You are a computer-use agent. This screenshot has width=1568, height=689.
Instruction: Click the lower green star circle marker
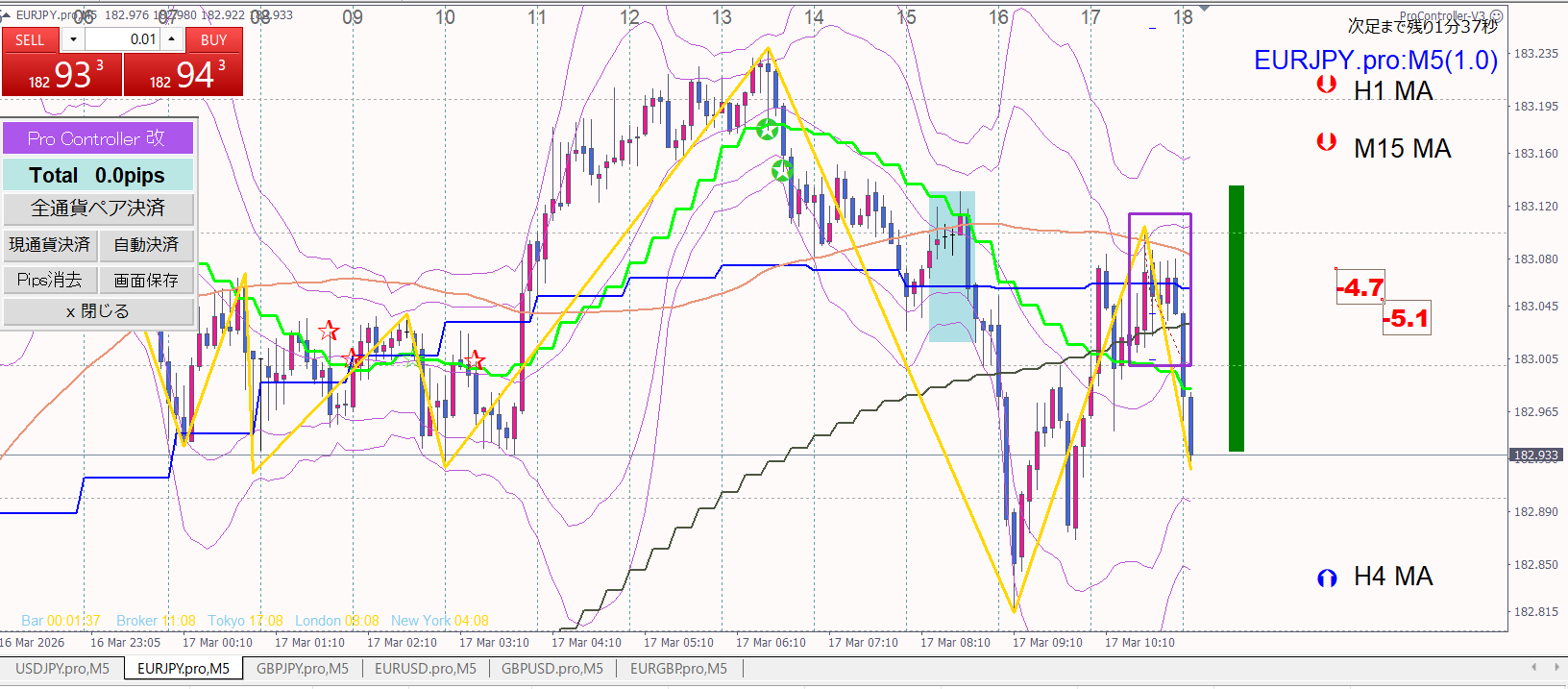pyautogui.click(x=782, y=171)
